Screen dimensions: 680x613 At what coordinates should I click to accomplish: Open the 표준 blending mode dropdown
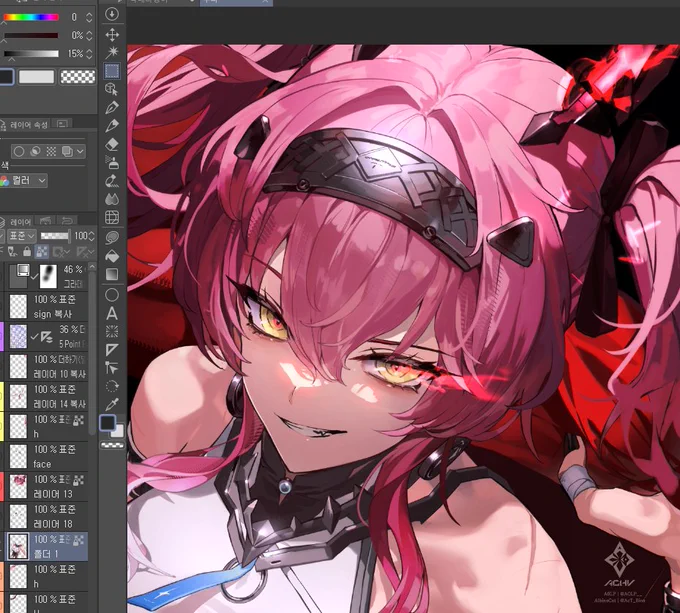(21, 236)
